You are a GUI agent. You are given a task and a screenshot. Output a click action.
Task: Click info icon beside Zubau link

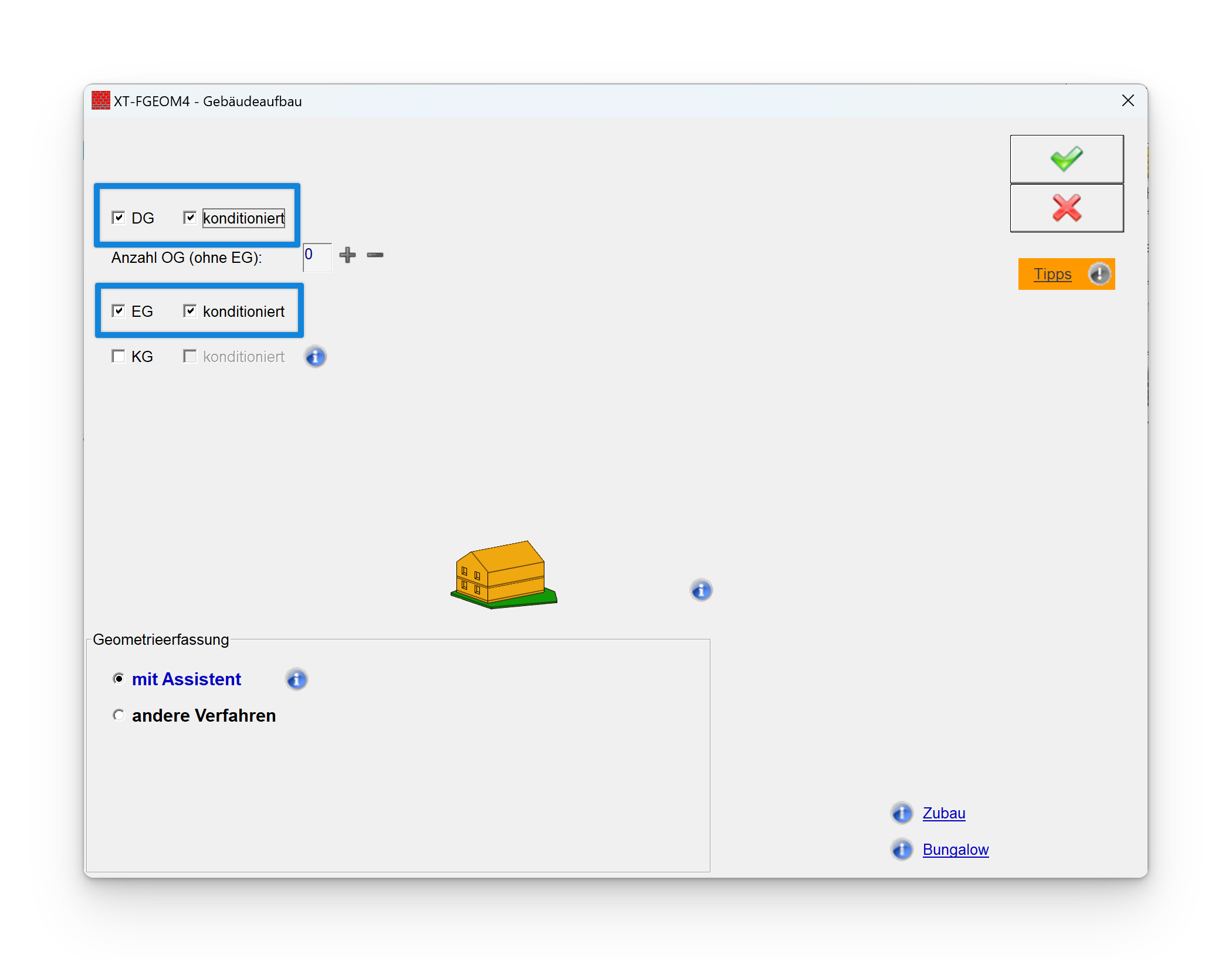point(902,813)
